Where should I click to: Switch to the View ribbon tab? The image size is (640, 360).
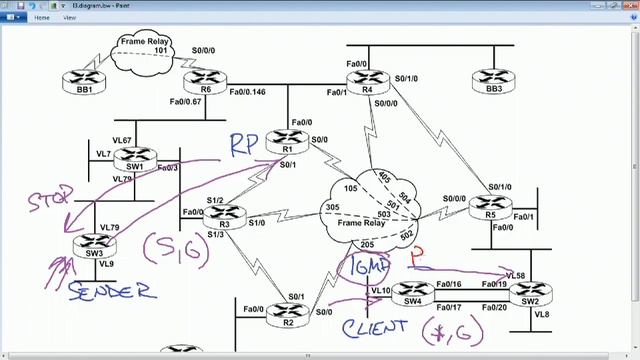[69, 18]
